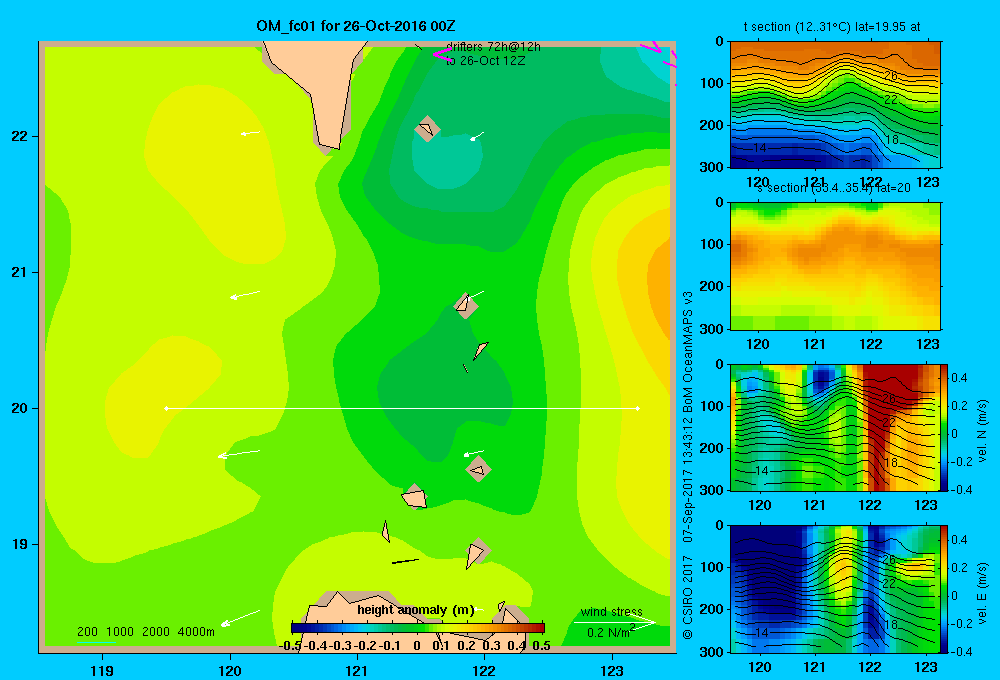
Task: Click the 'wind stress' legend label
Action: (611, 611)
